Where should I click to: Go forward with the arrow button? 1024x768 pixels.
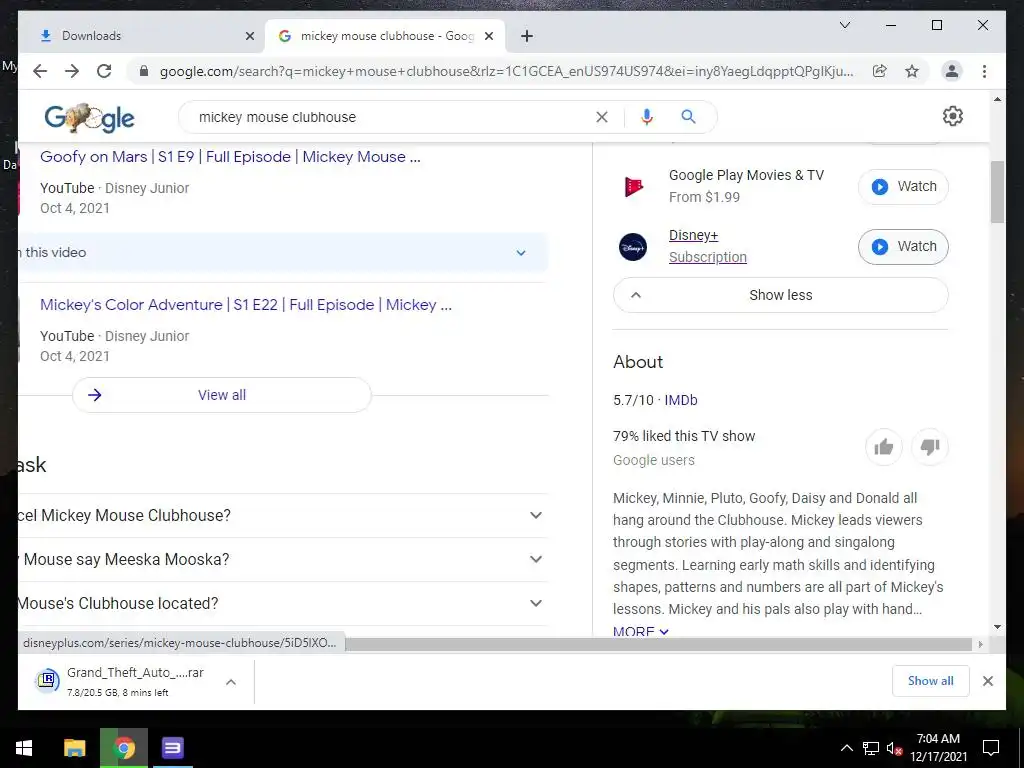click(x=72, y=71)
